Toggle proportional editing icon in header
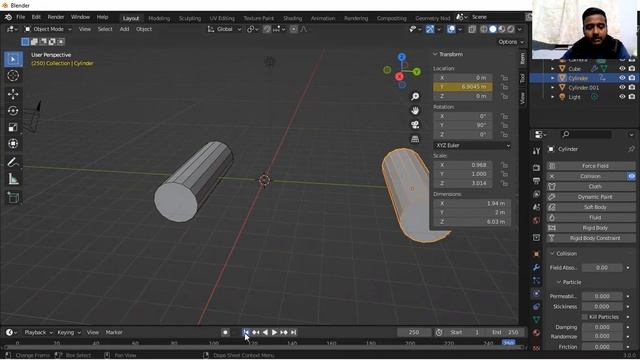The image size is (640, 360). click(x=293, y=29)
